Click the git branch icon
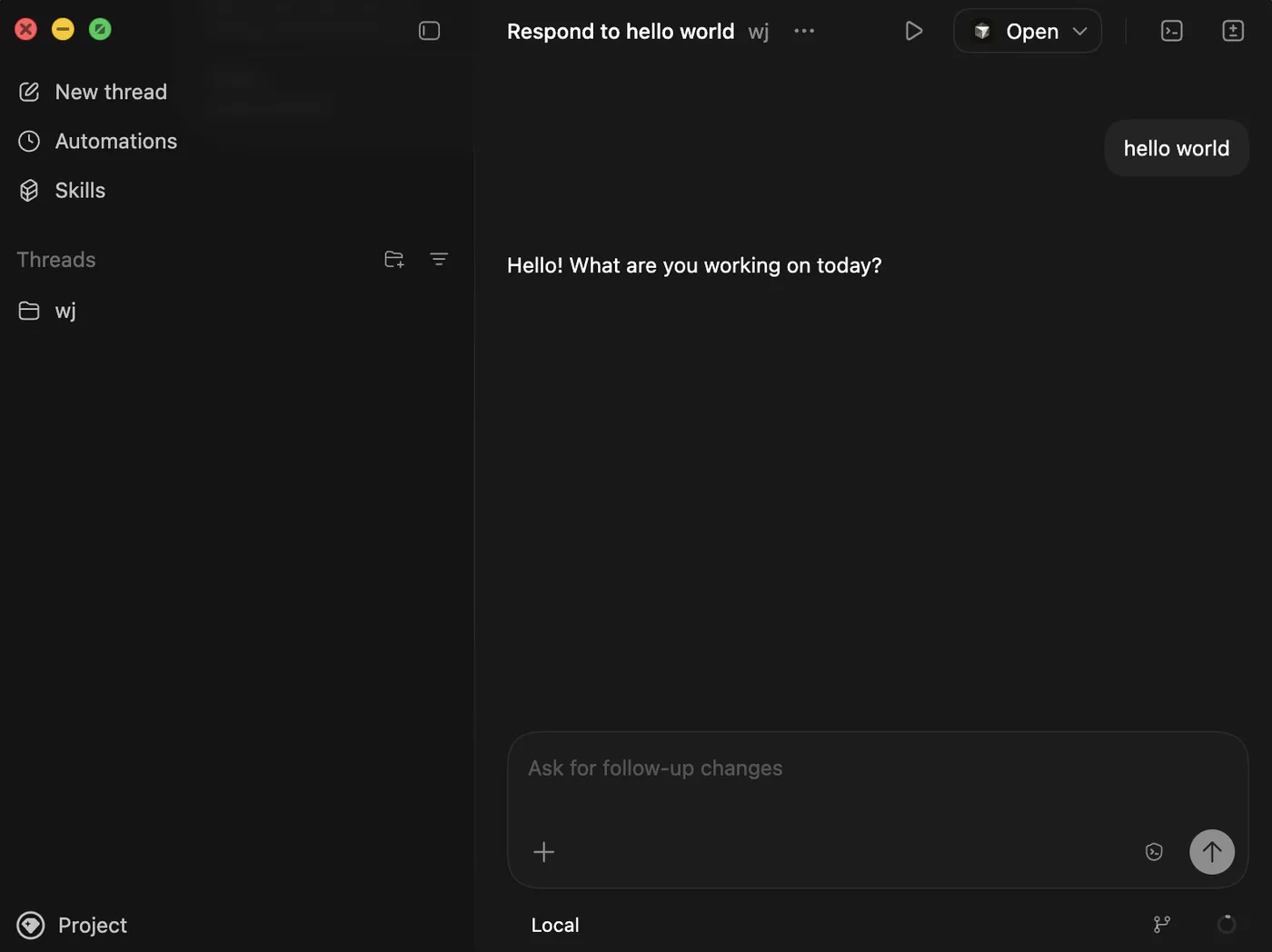This screenshot has width=1272, height=952. pyautogui.click(x=1162, y=925)
